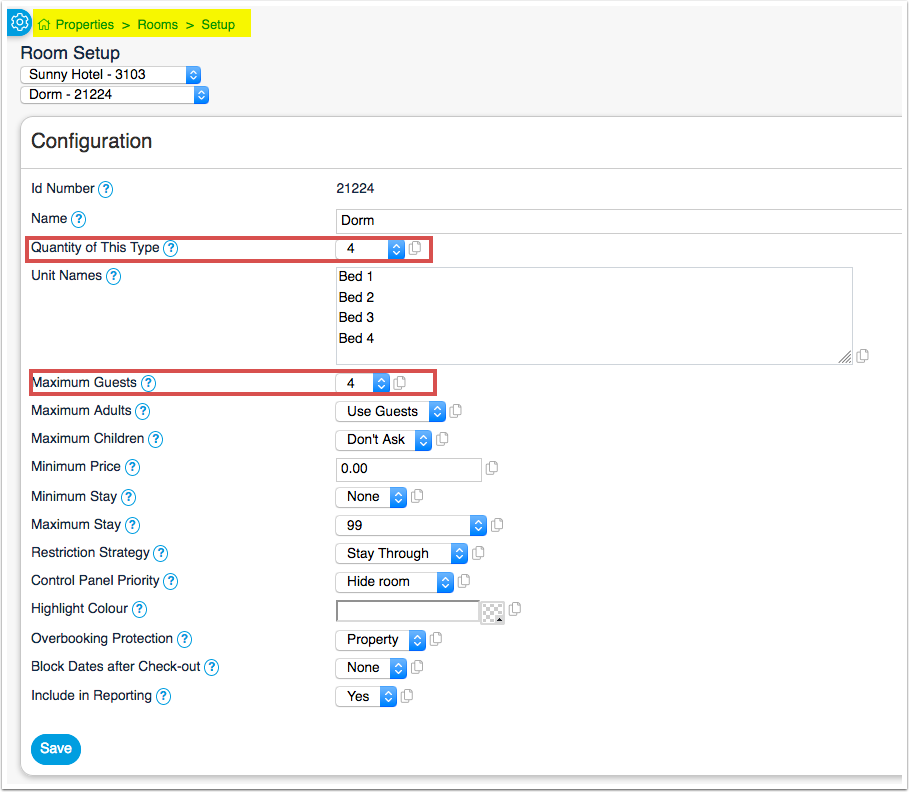Viewport: 909px width, 792px height.
Task: Copy the Minimum Price value
Action: pyautogui.click(x=492, y=468)
